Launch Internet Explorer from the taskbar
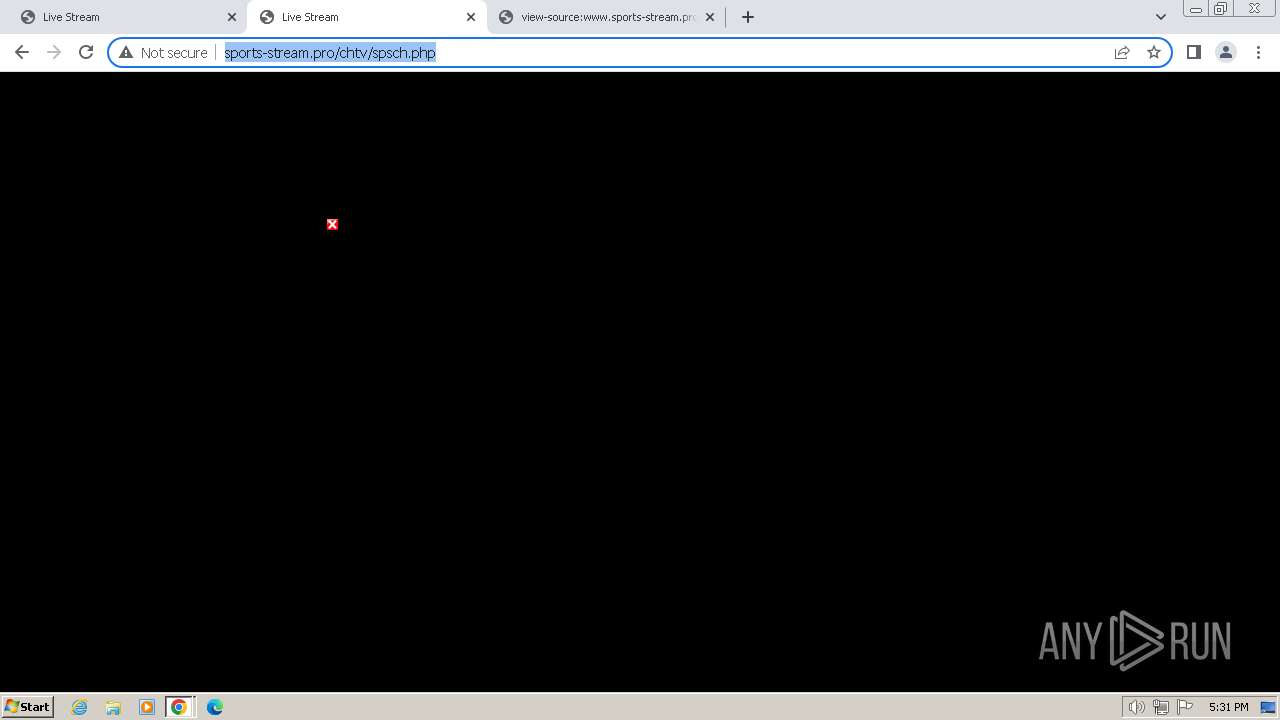 80,707
